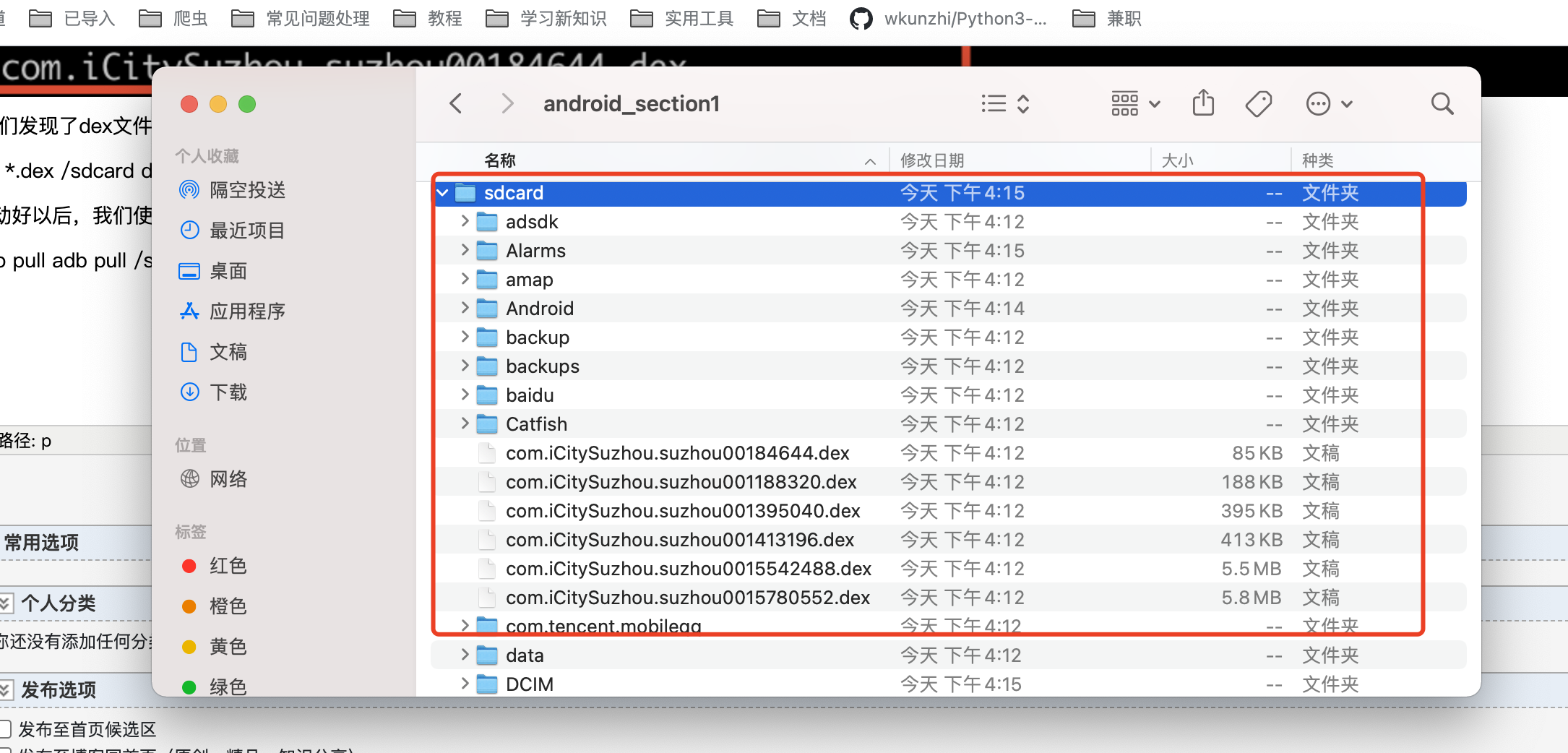This screenshot has width=1568, height=753.
Task: Expand the Android folder
Action: coord(465,308)
